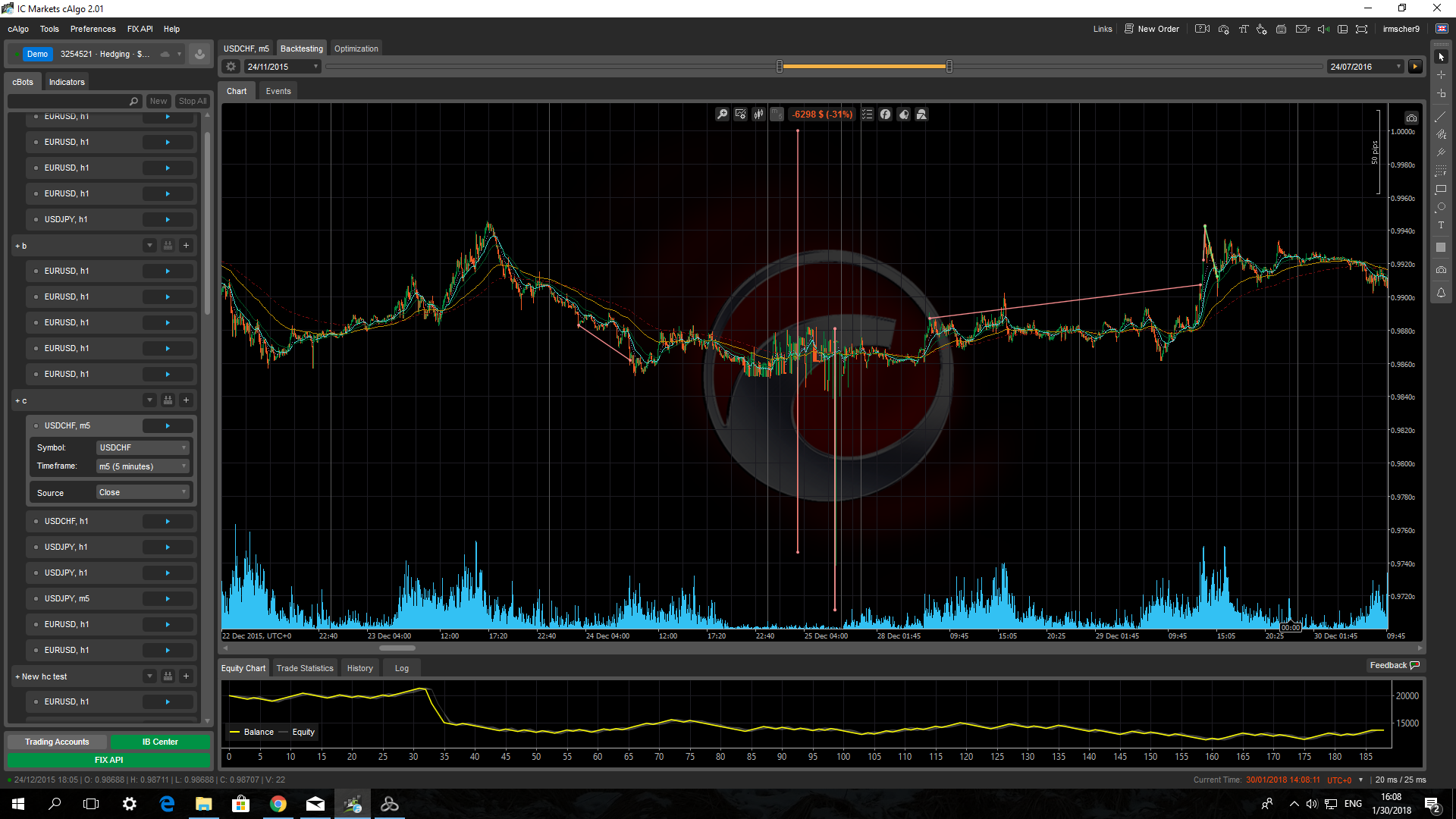Screen dimensions: 1456x819
Task: Open dropdown menu for cBot b
Action: click(x=149, y=246)
